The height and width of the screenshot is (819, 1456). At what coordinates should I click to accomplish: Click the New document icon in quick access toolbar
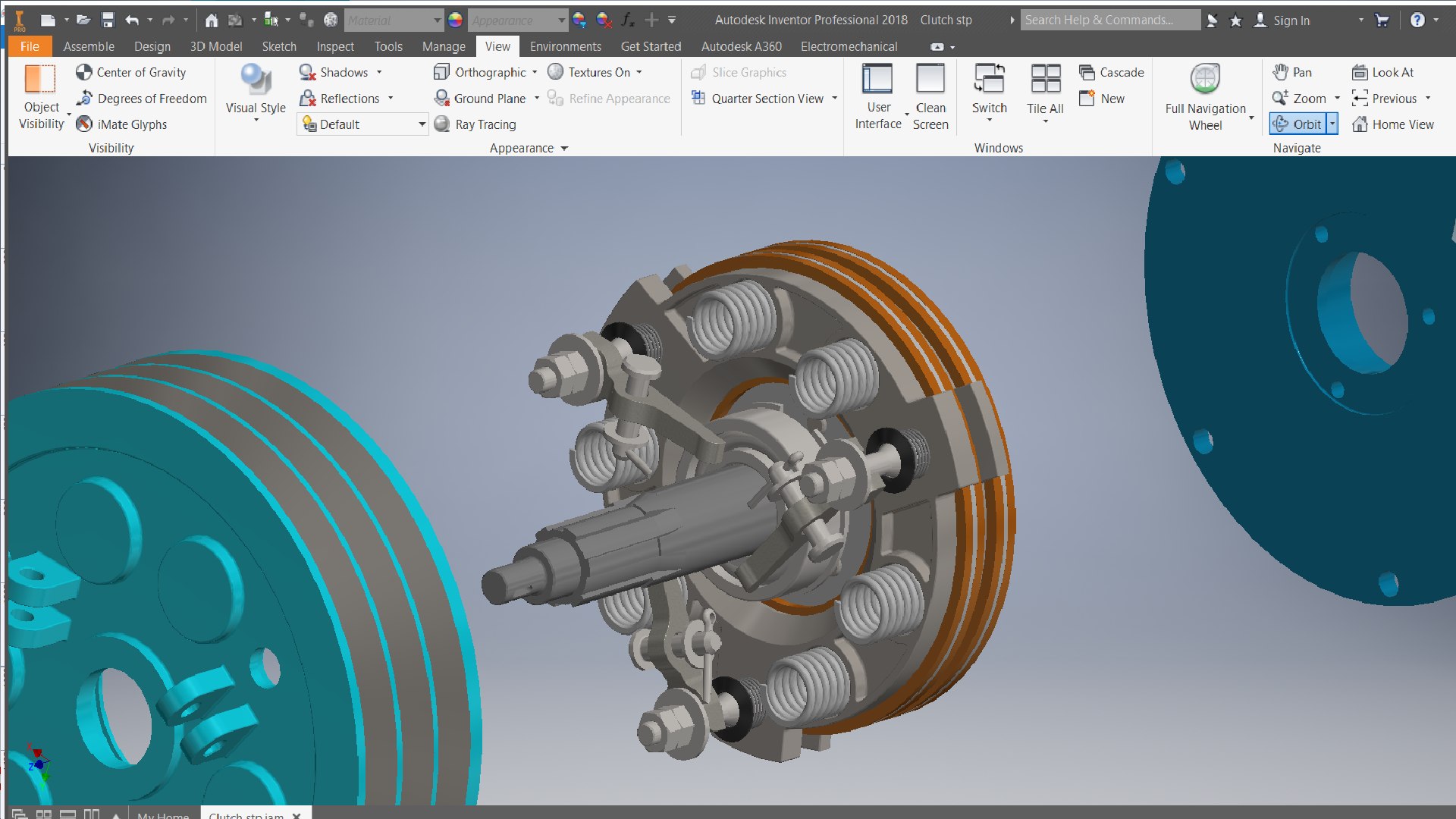pyautogui.click(x=48, y=20)
